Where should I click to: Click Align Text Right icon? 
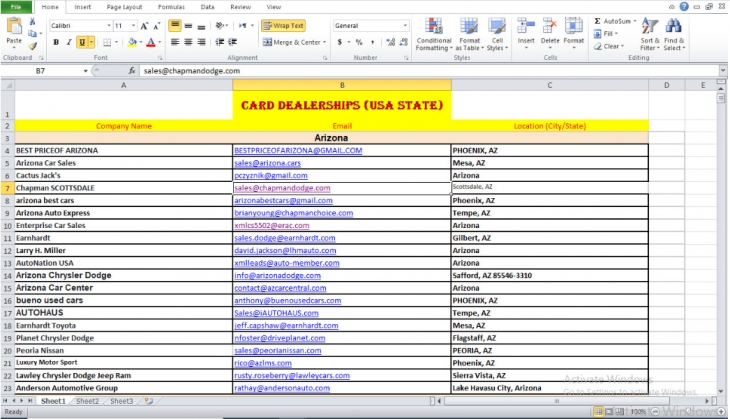[x=201, y=42]
